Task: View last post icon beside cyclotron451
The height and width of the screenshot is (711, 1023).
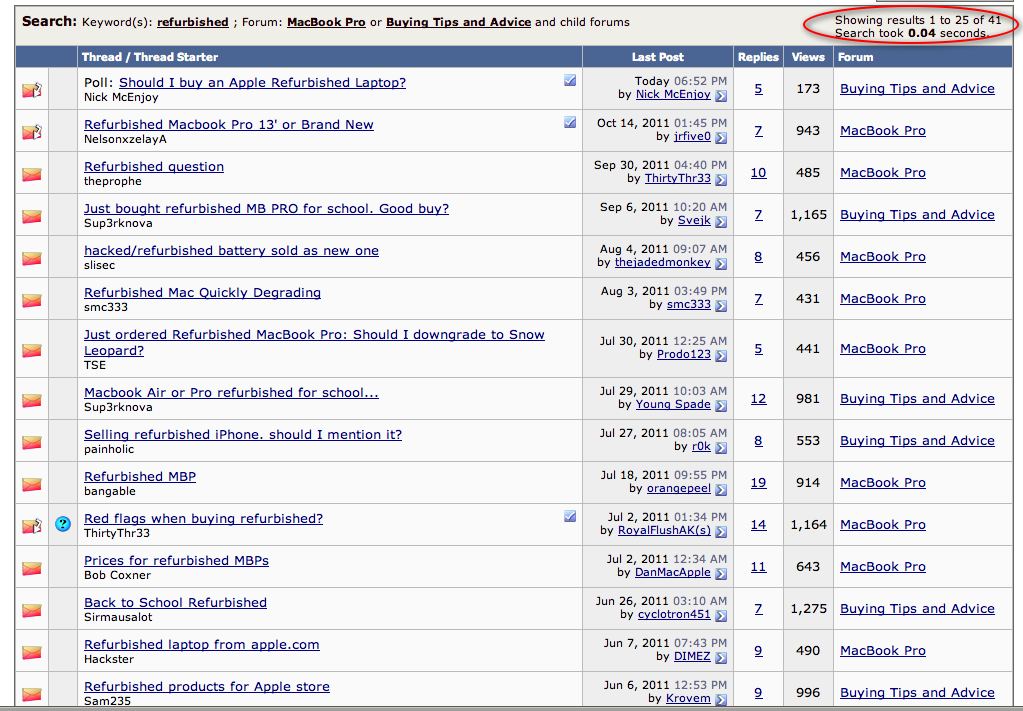Action: (721, 616)
